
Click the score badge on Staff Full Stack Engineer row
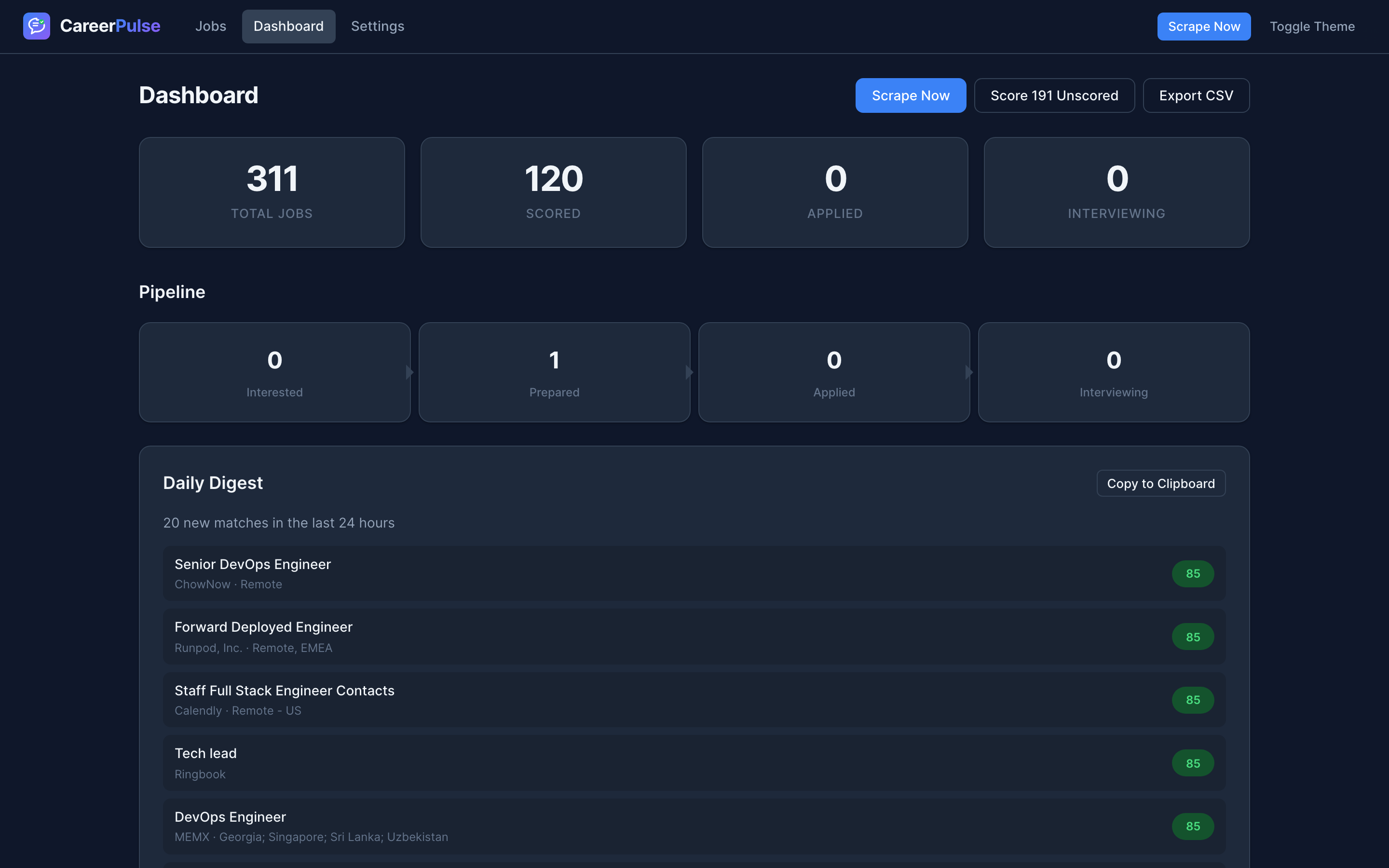point(1193,700)
